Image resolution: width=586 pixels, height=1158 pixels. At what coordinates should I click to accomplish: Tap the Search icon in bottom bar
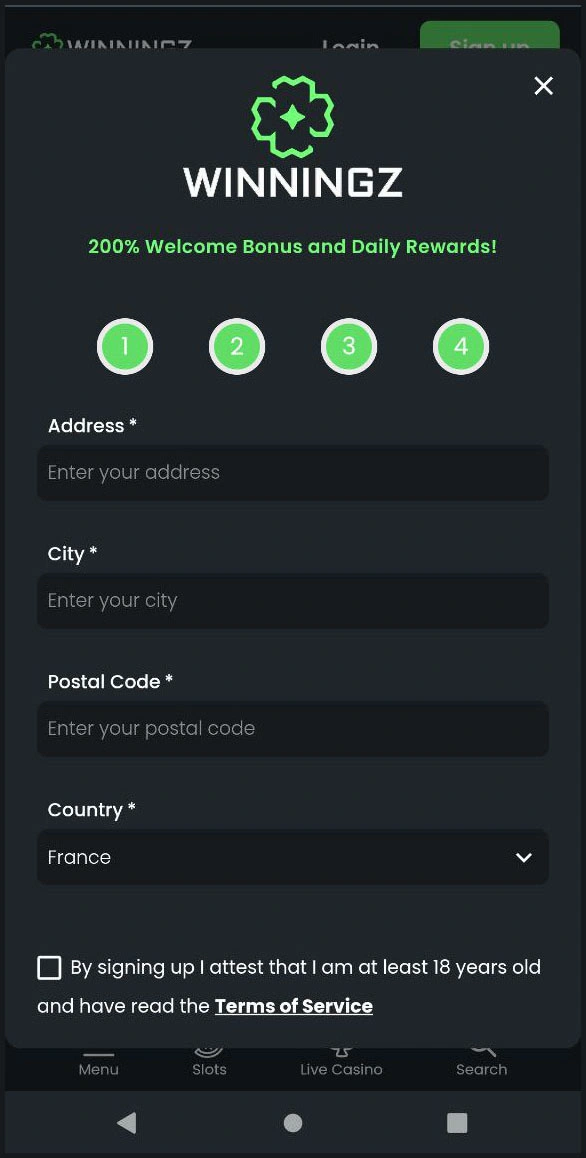point(482,1050)
